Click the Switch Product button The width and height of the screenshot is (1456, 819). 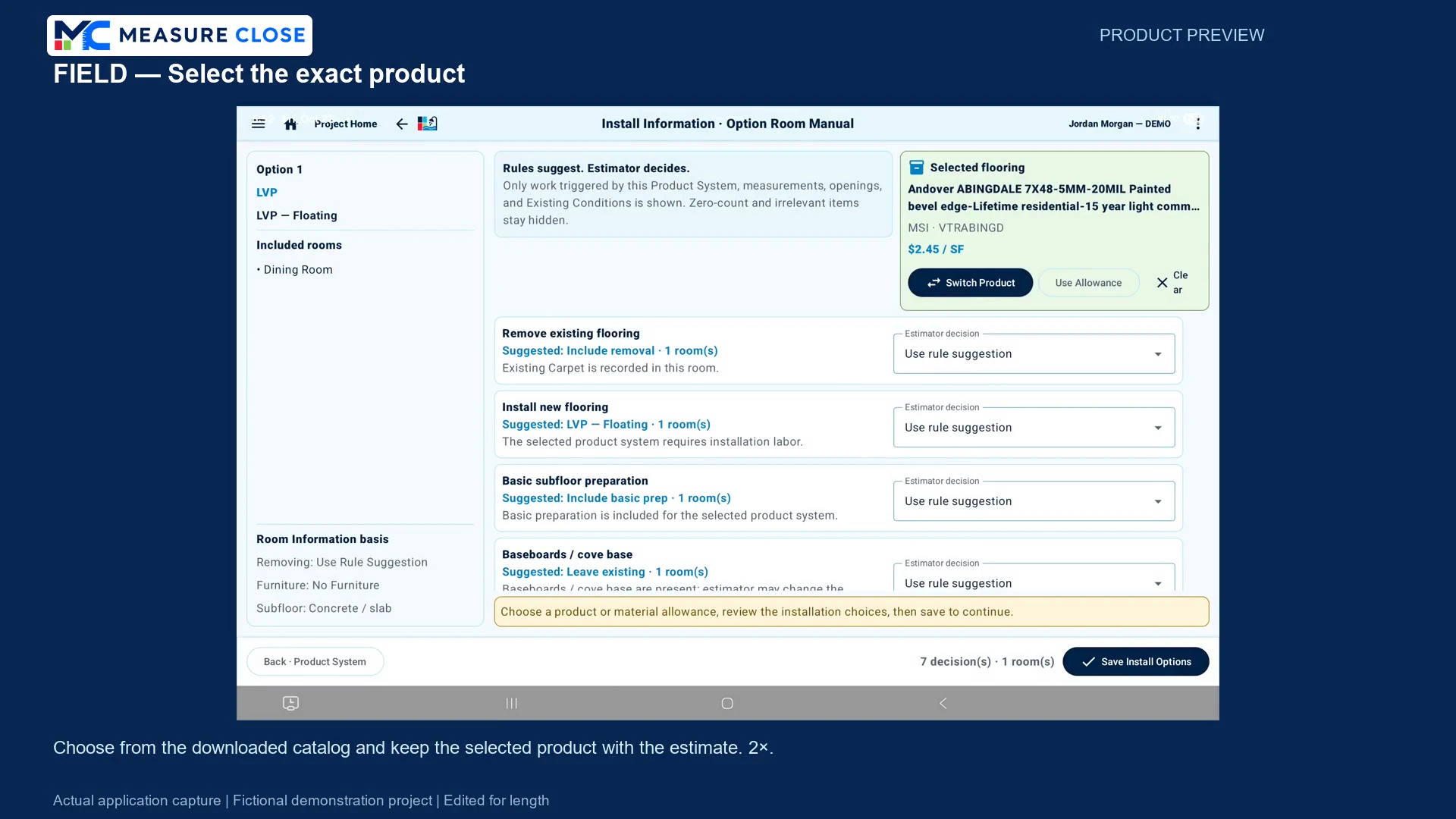pyautogui.click(x=970, y=283)
